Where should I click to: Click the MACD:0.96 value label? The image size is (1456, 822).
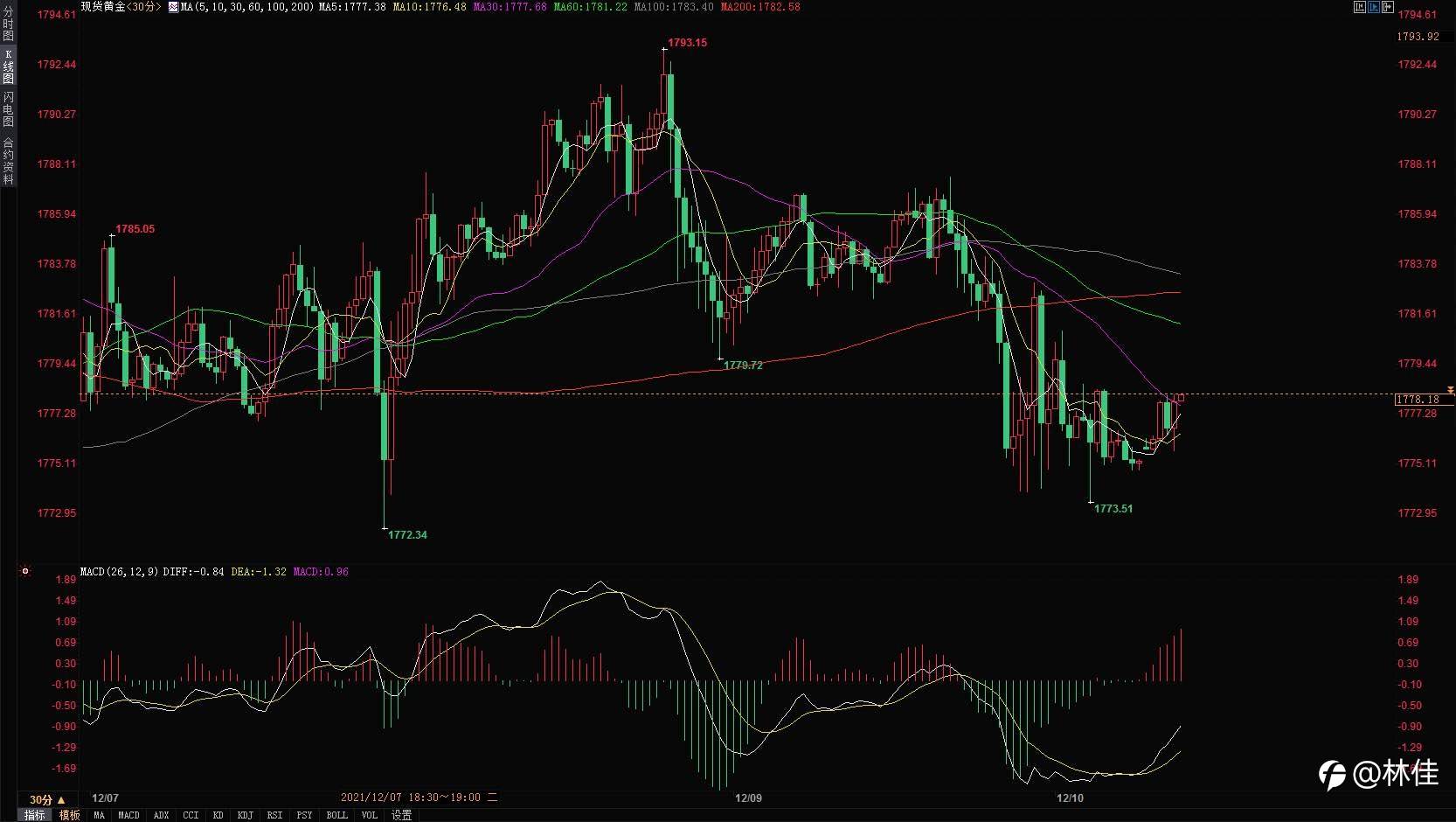tap(321, 572)
